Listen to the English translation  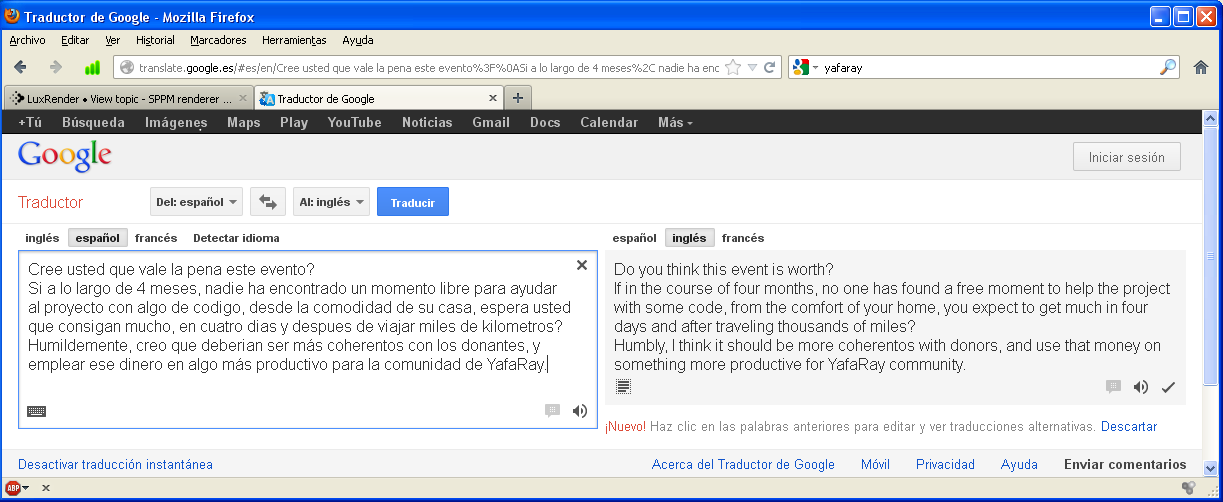[x=1141, y=387]
